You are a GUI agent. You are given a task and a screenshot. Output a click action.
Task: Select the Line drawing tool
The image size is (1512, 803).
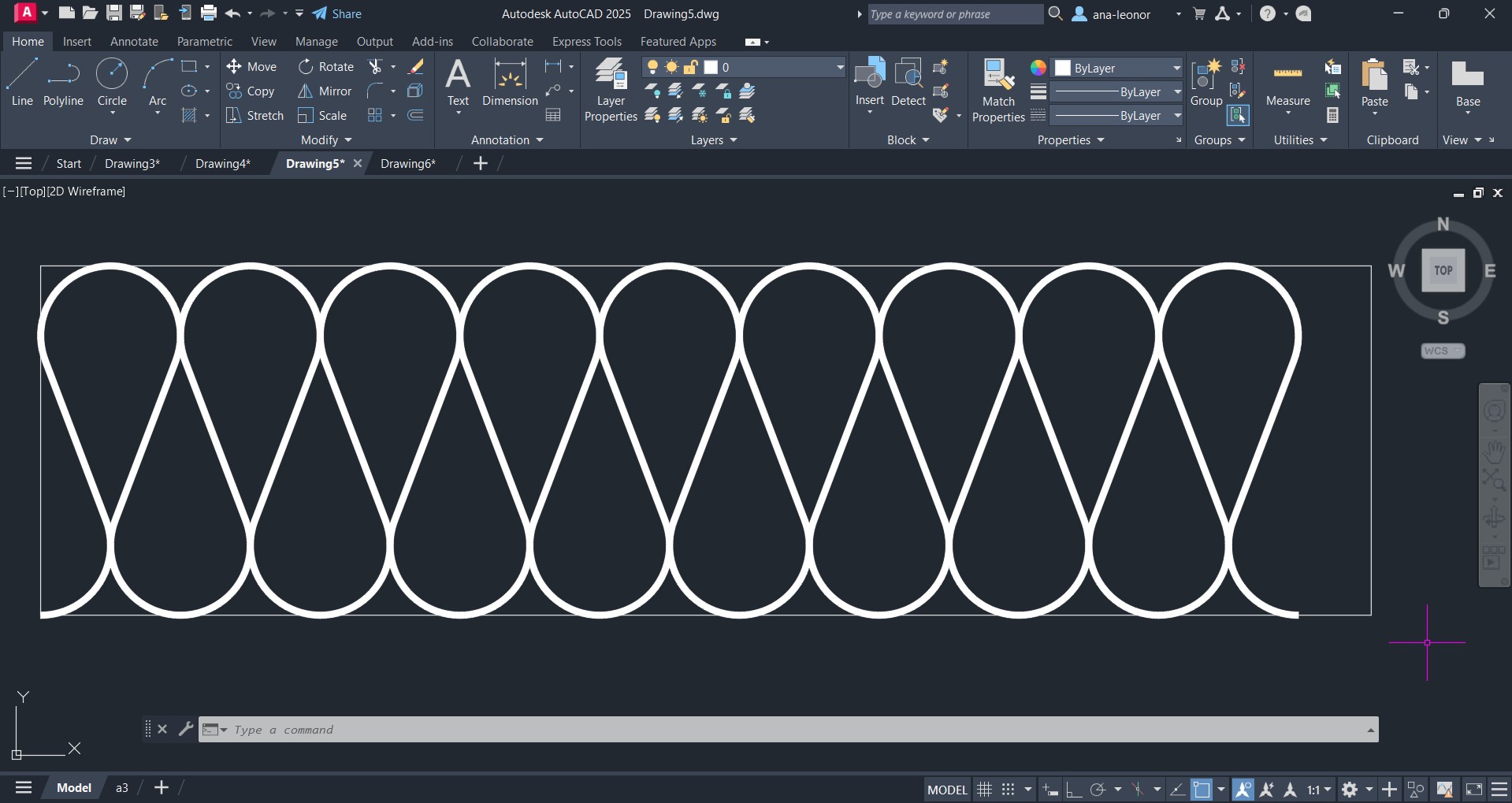pyautogui.click(x=22, y=82)
